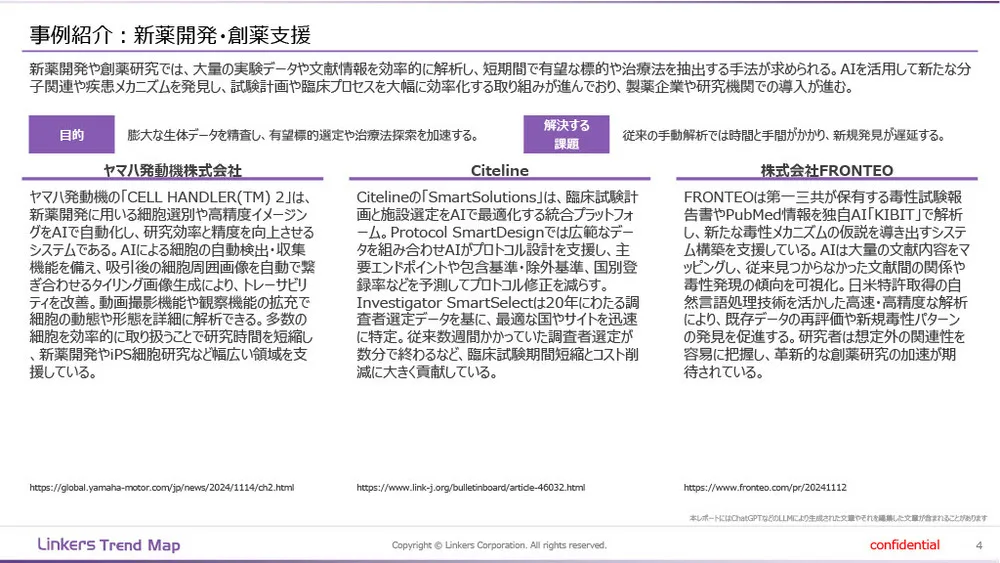
Task: Click the Linkers Trend Map logo
Action: (108, 545)
